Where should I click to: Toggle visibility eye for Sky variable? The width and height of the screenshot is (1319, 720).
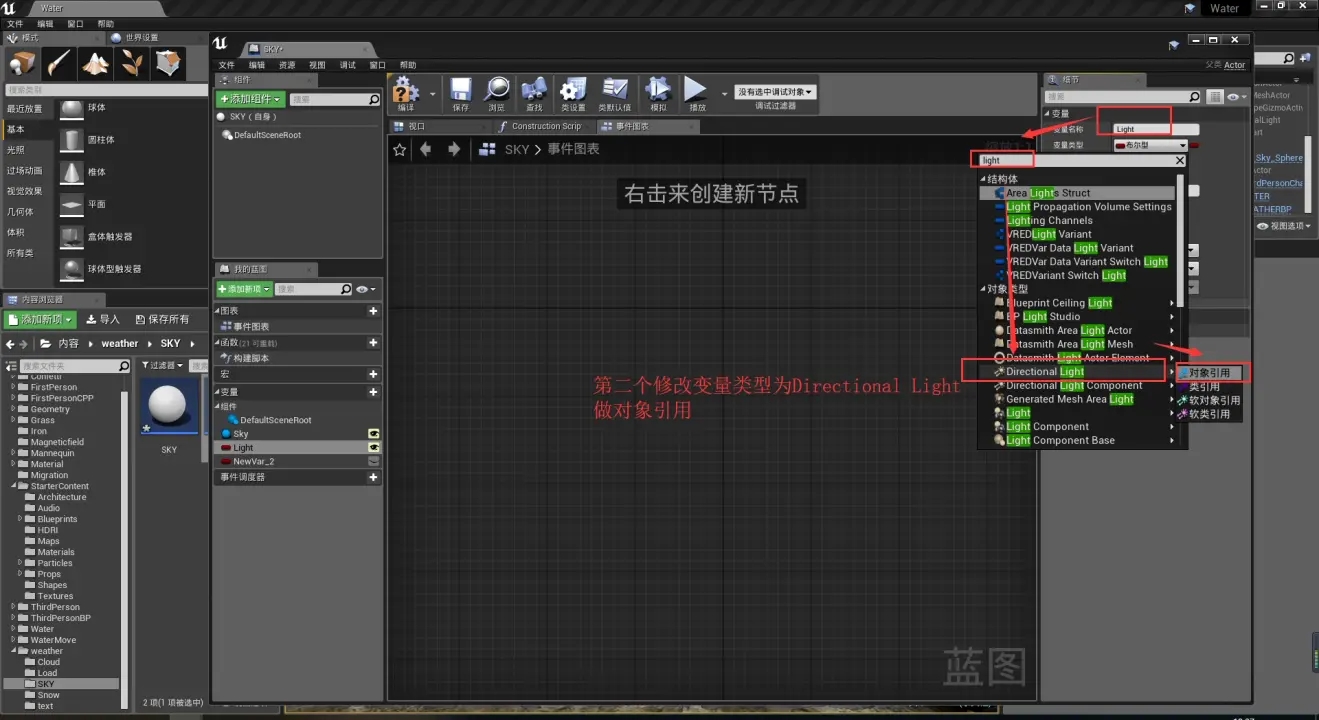coord(373,434)
